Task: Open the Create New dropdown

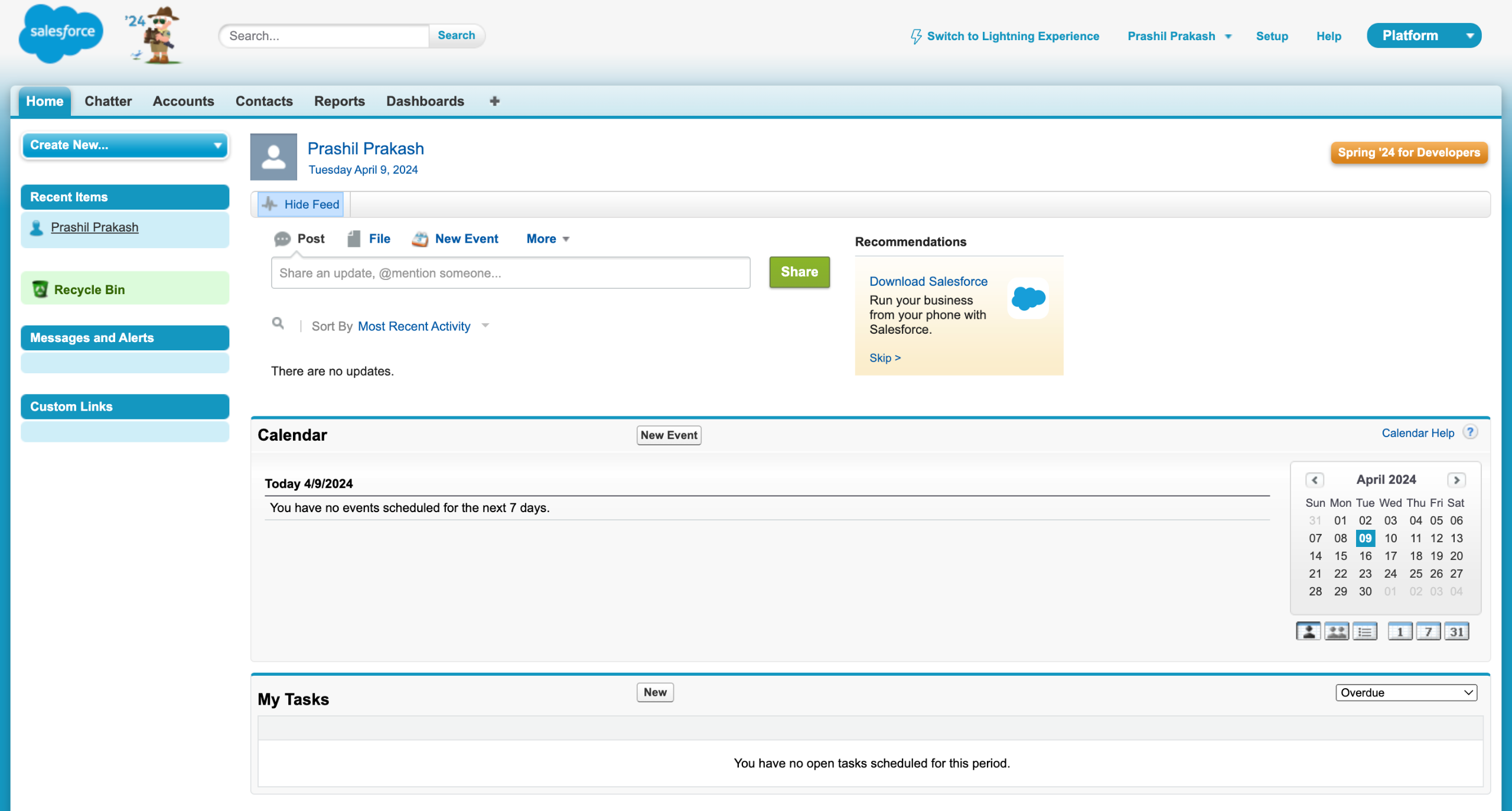Action: coord(125,145)
